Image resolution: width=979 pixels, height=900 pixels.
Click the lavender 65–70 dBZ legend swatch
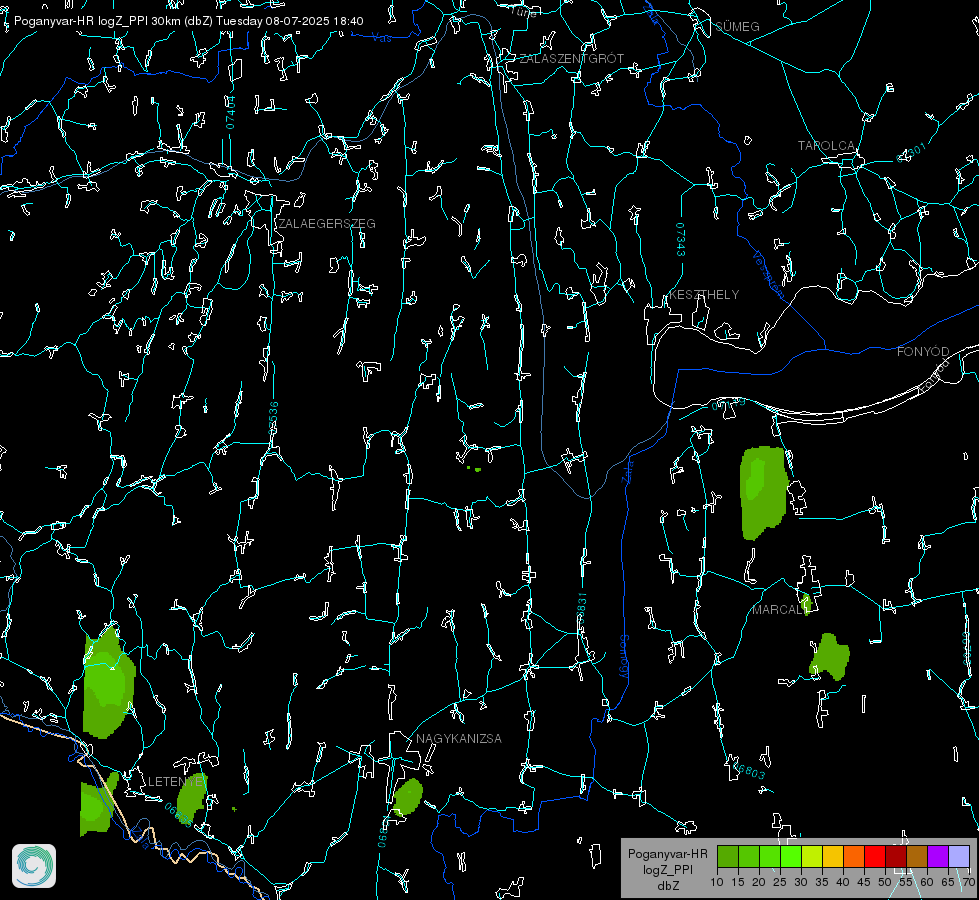pos(959,856)
